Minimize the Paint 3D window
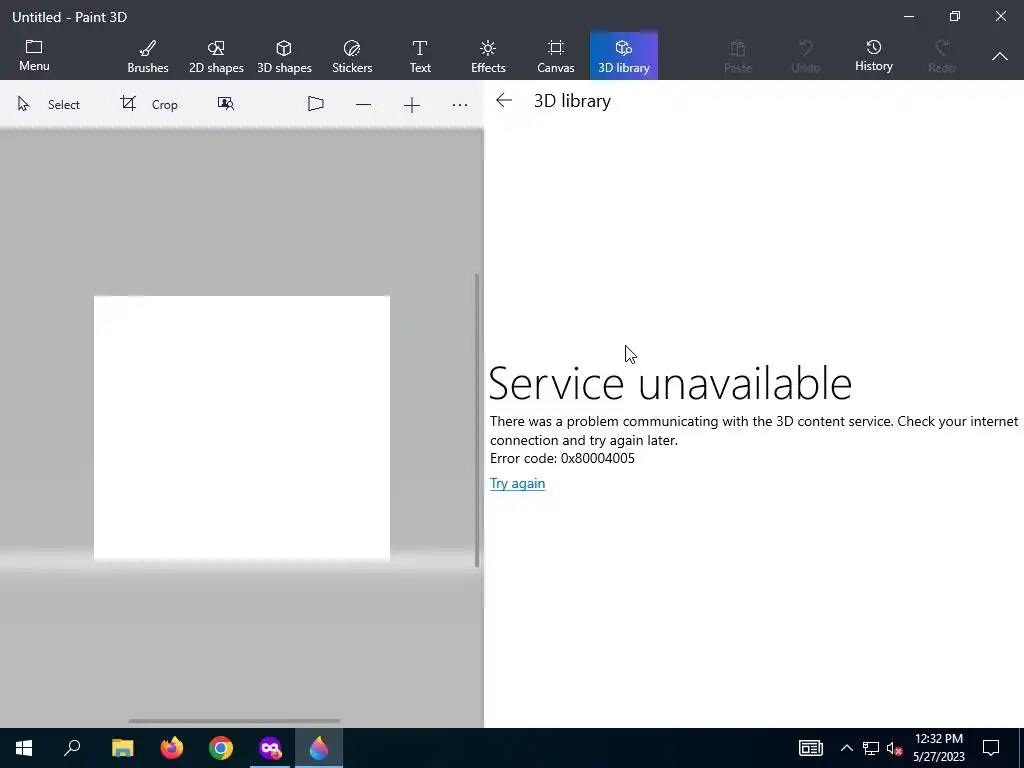This screenshot has width=1024, height=768. pos(908,16)
